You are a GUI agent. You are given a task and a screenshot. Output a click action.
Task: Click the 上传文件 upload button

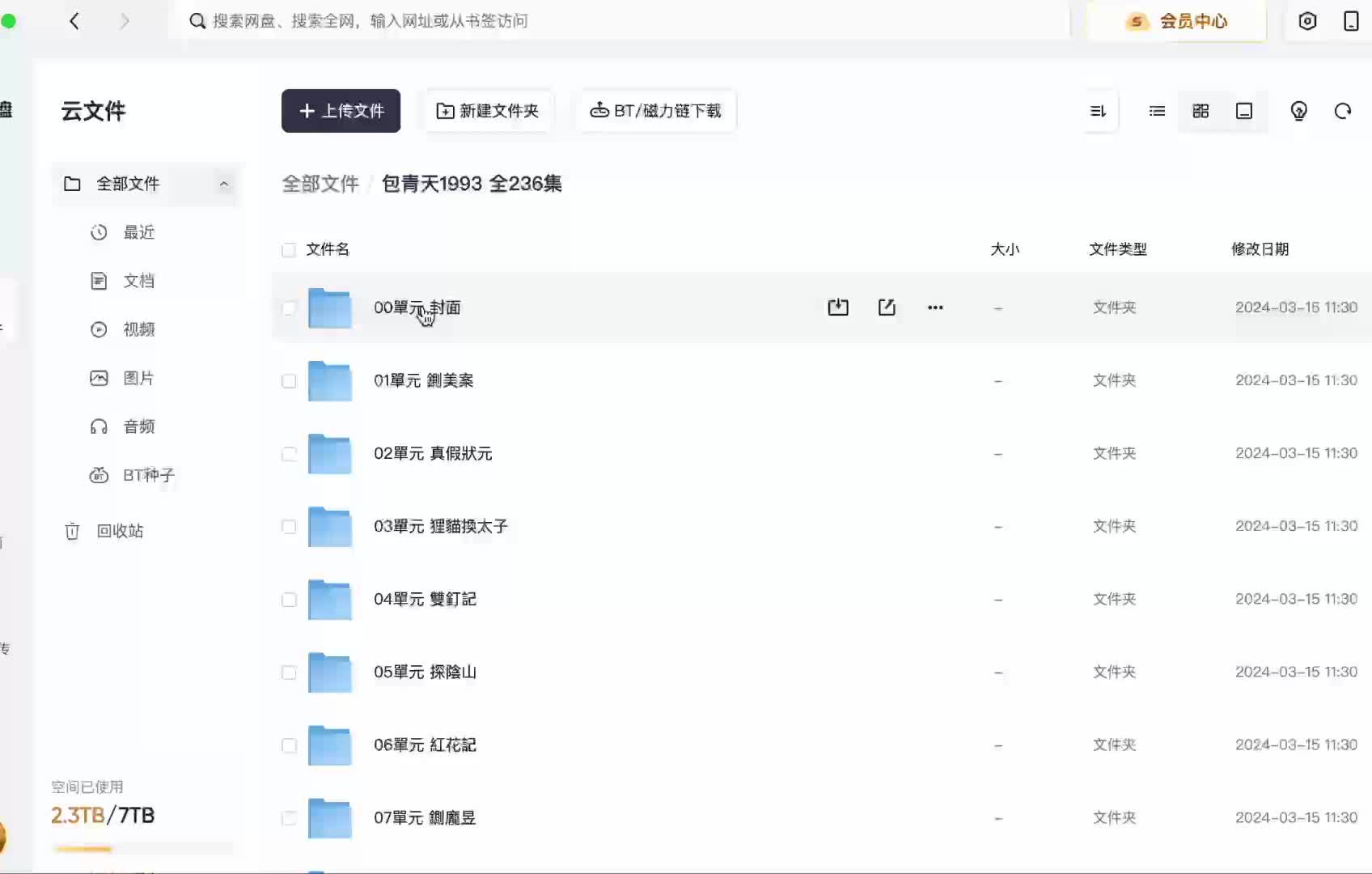click(x=341, y=111)
